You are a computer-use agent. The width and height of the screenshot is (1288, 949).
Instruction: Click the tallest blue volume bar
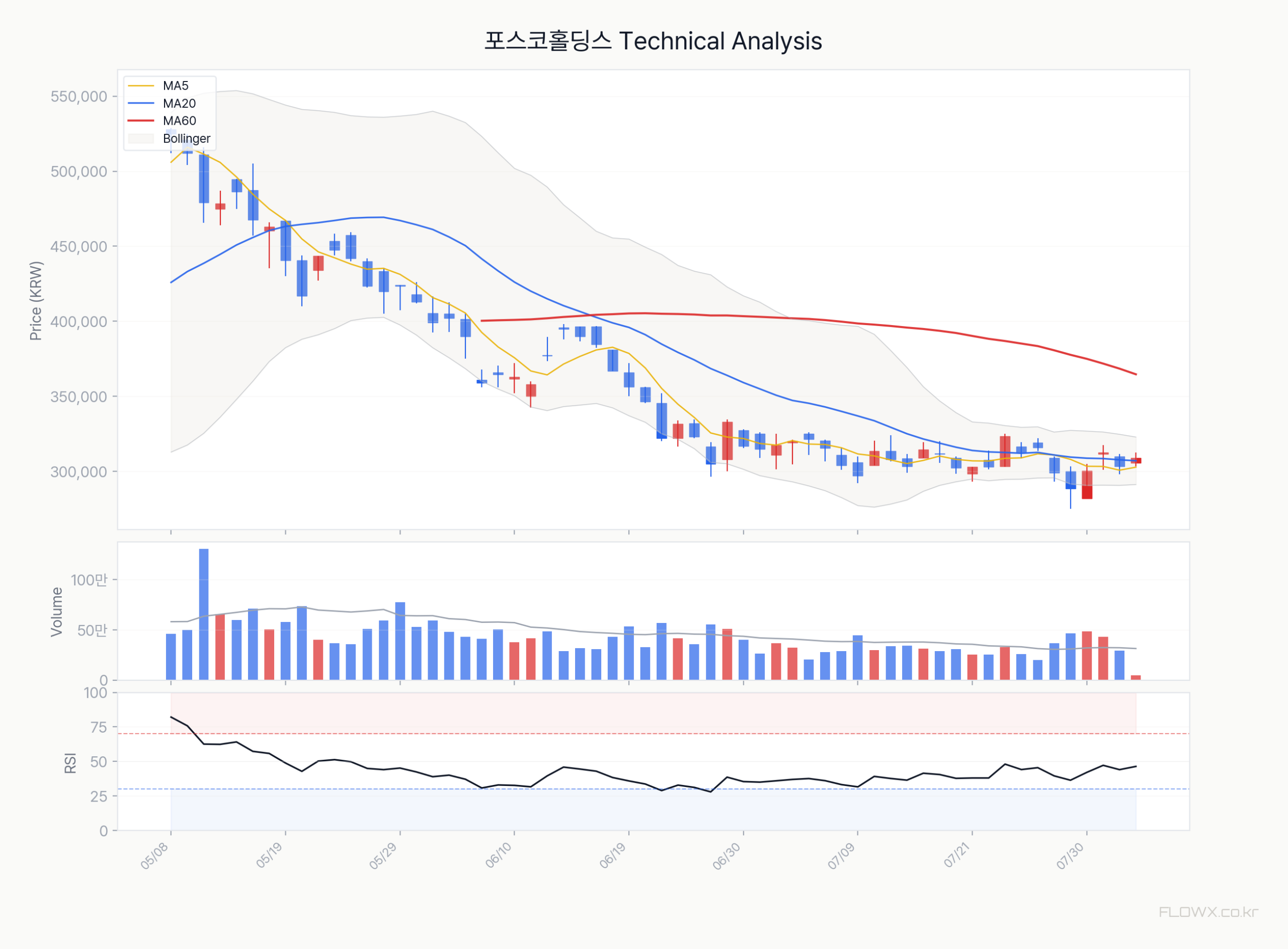tap(204, 614)
